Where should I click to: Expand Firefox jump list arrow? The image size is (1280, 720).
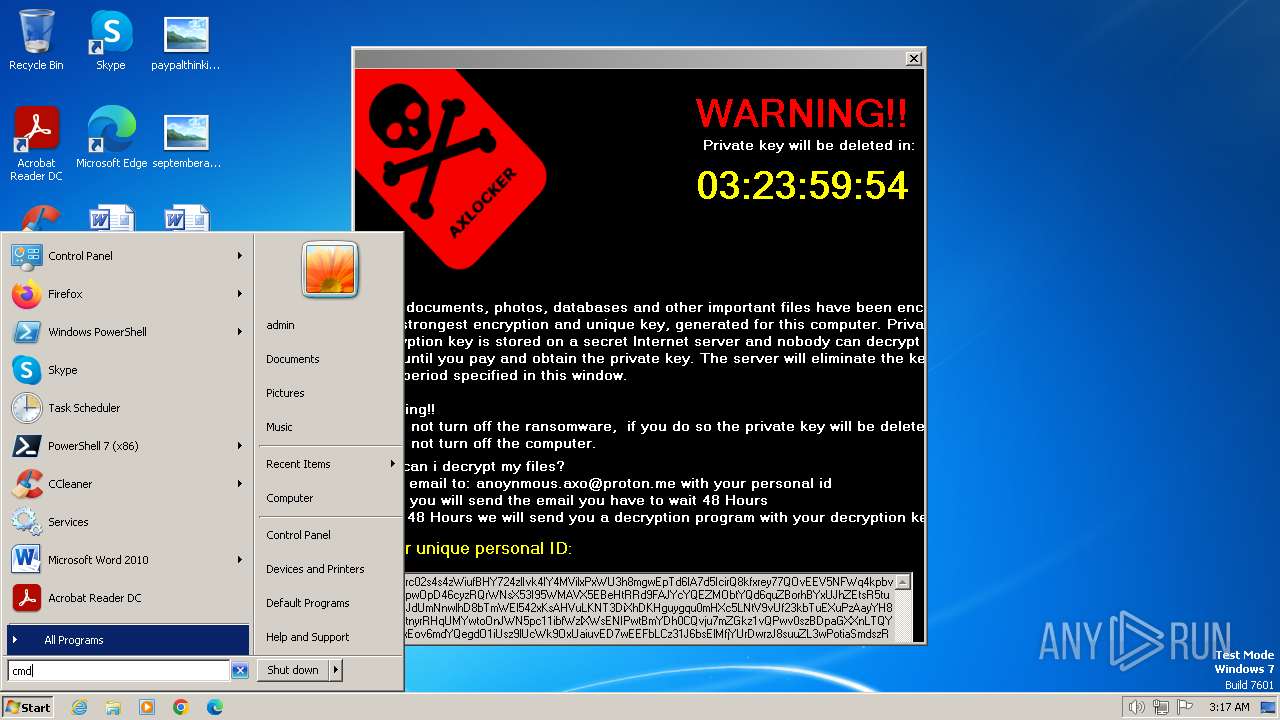240,294
